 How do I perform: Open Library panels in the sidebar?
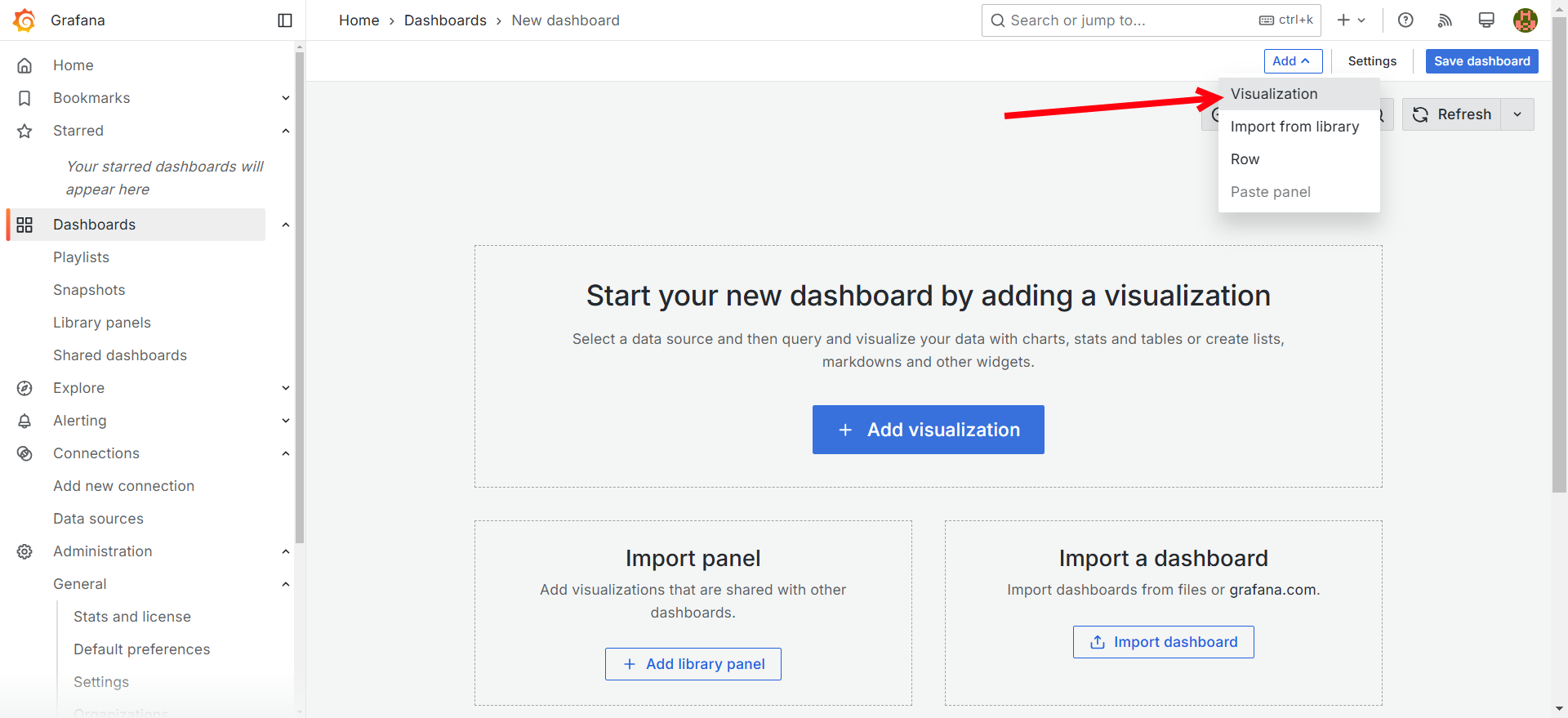pos(102,323)
